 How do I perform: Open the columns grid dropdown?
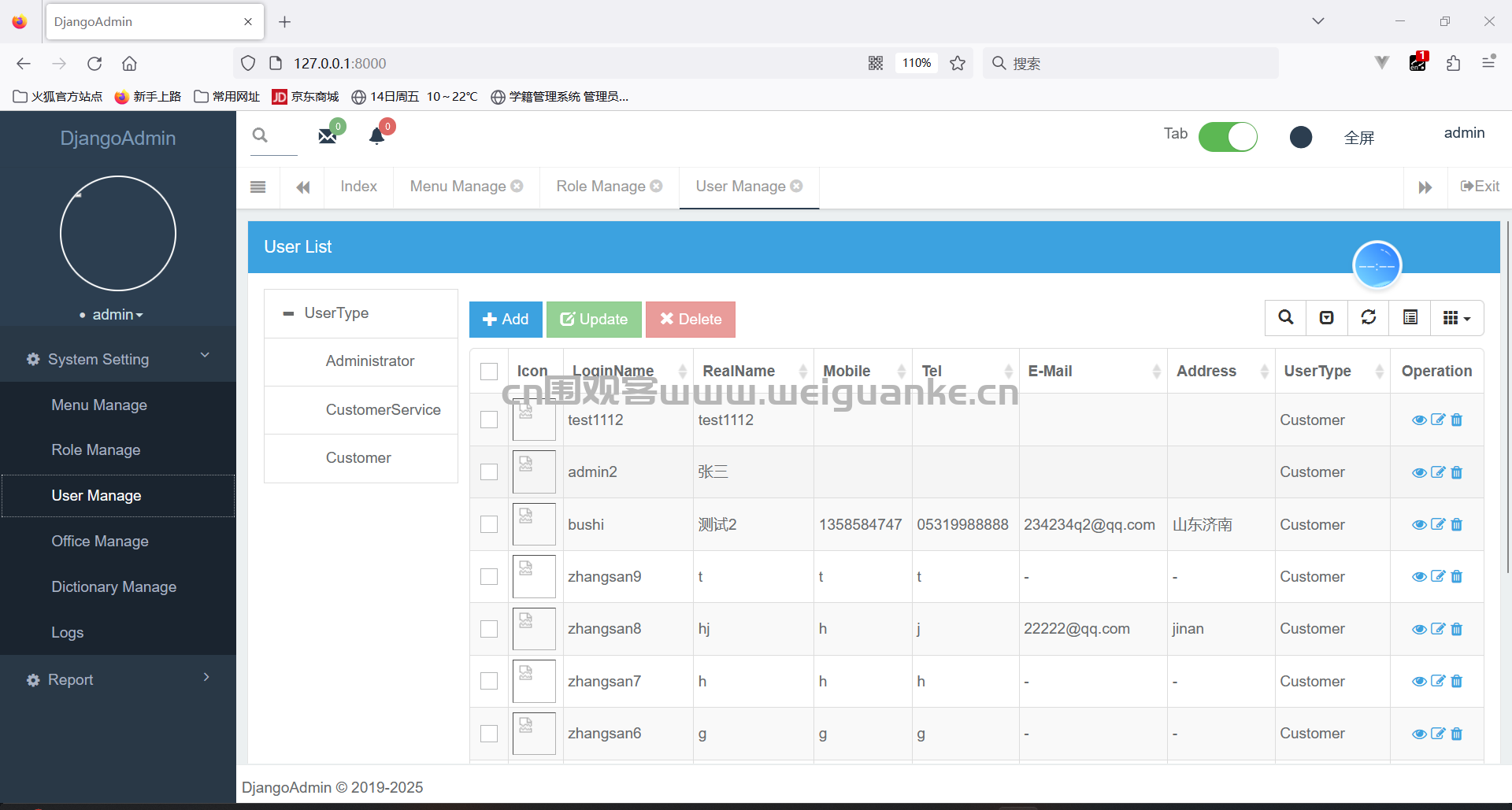(1457, 317)
